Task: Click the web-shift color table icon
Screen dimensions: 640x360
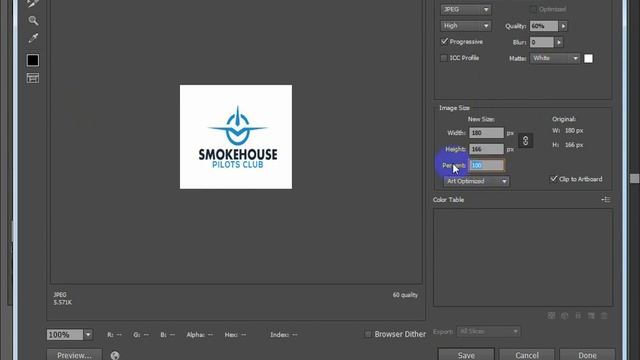Action: tap(564, 316)
